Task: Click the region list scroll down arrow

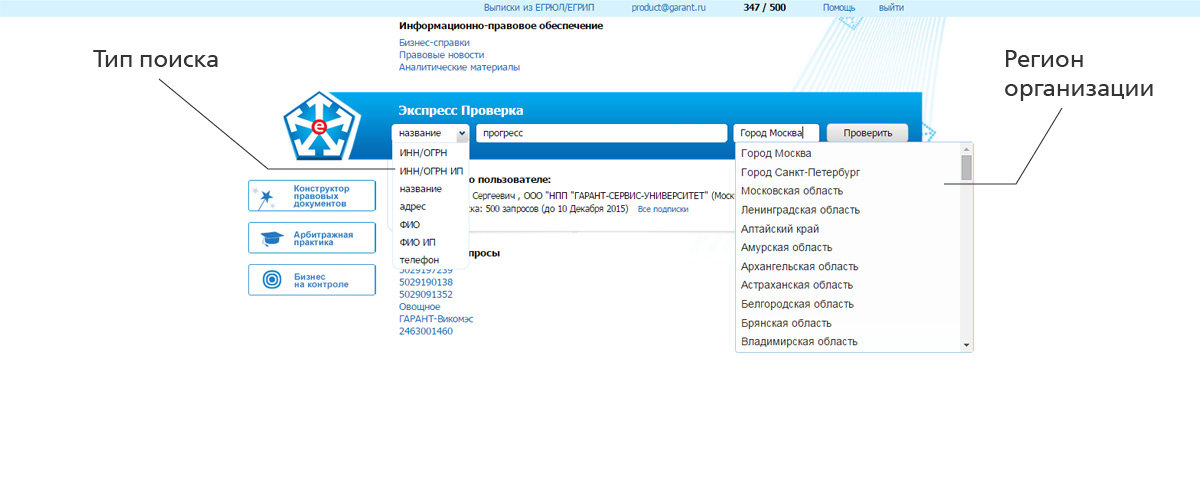Action: click(966, 345)
